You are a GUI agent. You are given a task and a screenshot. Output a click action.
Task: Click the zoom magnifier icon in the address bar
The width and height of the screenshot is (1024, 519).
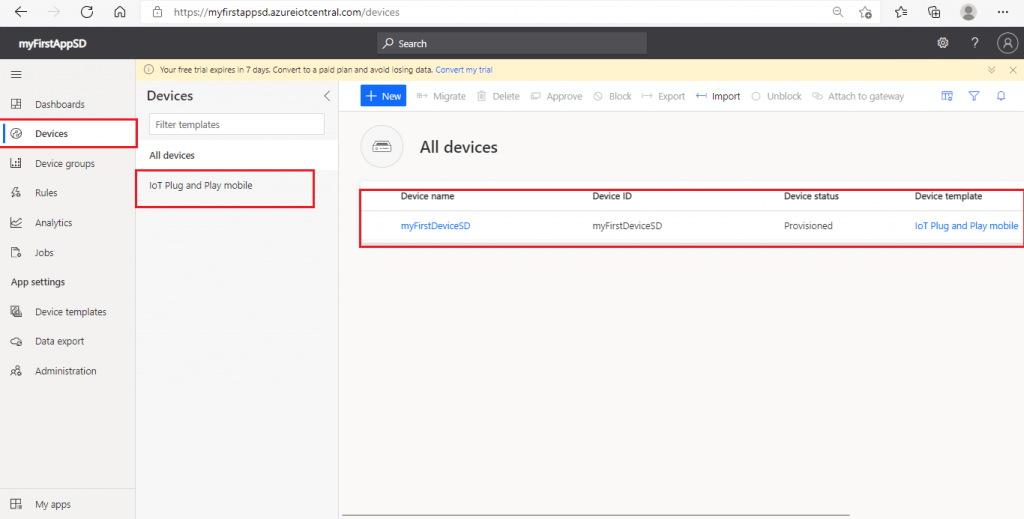(838, 12)
